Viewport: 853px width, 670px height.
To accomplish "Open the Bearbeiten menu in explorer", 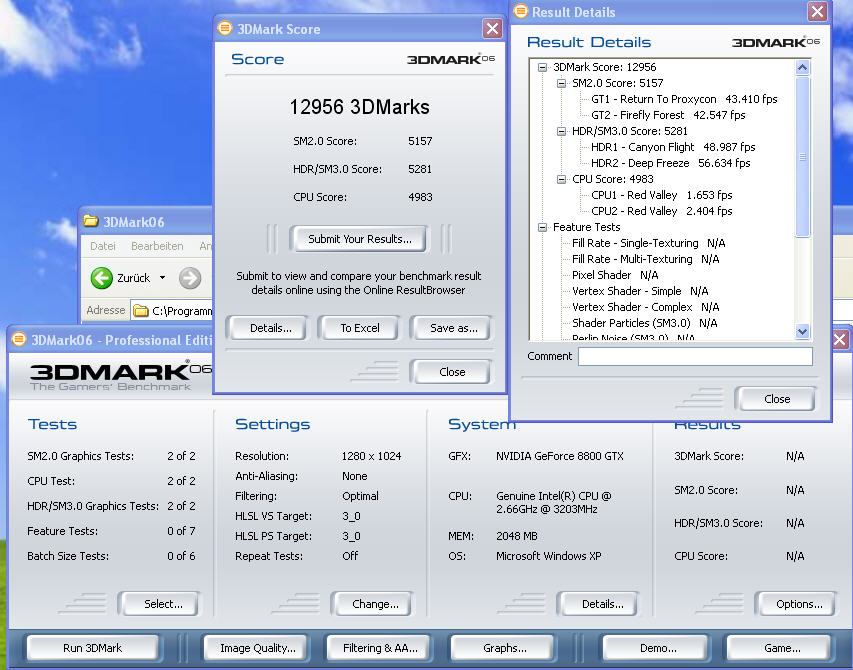I will click(157, 246).
